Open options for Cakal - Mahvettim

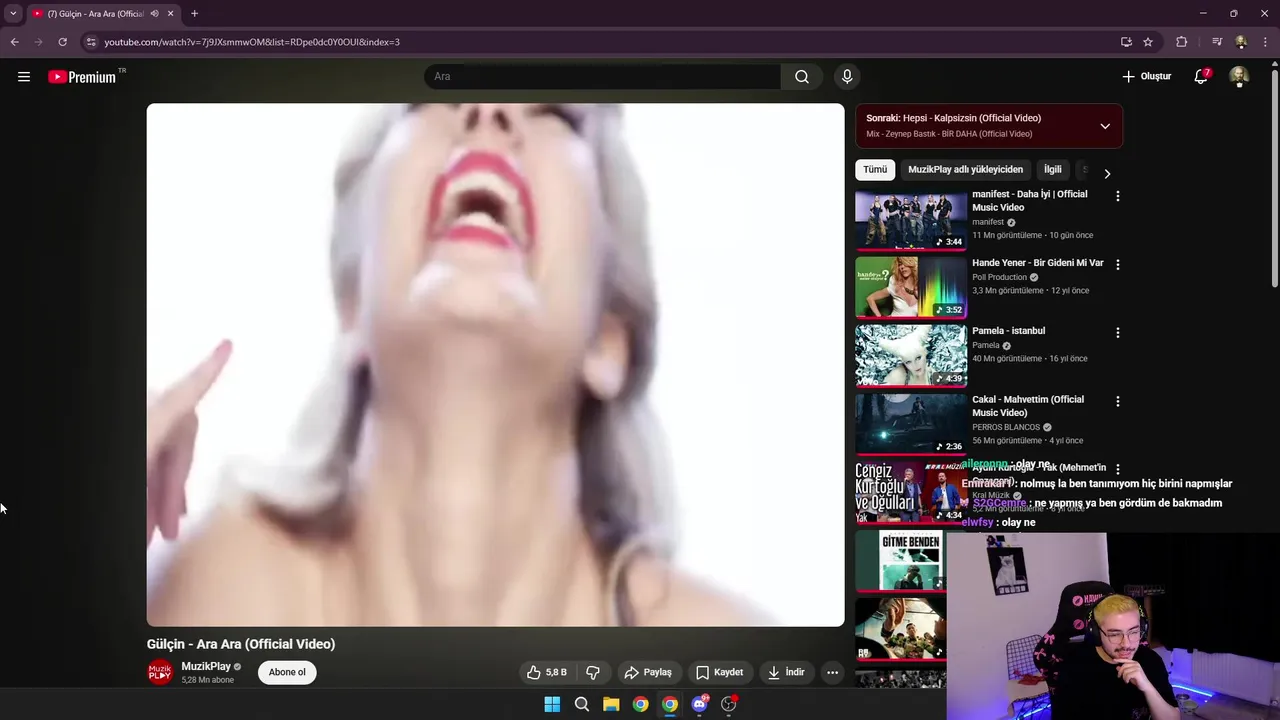pyautogui.click(x=1118, y=401)
